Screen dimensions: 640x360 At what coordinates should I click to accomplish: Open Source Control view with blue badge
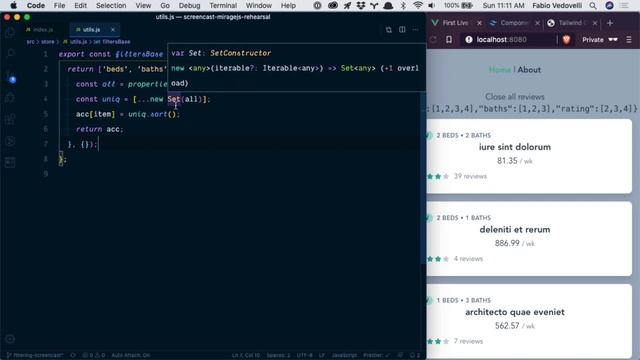coord(10,77)
